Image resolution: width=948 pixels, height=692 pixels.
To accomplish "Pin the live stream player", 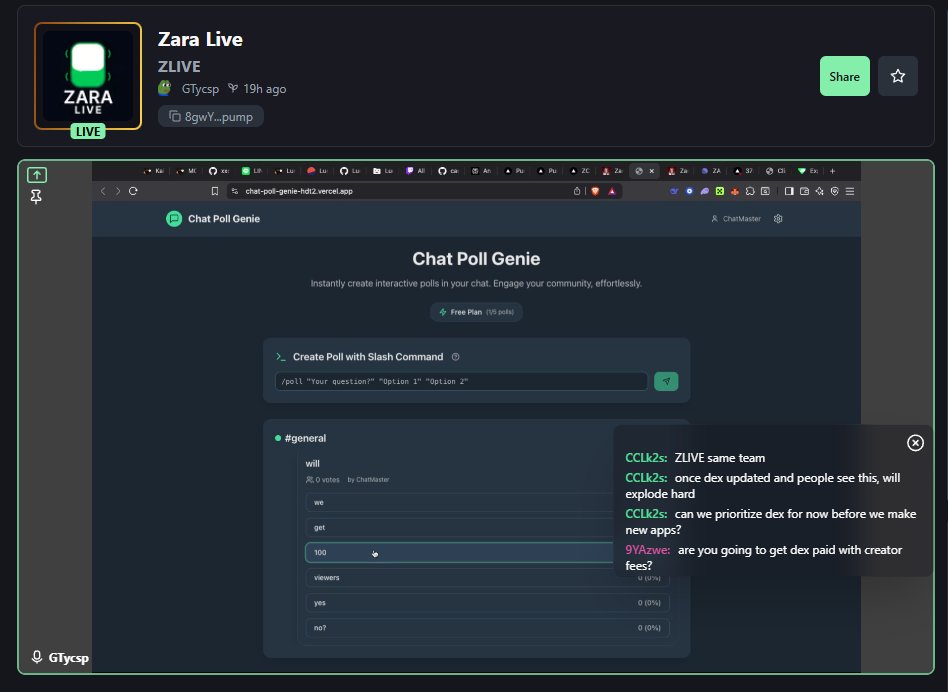I will tap(36, 197).
